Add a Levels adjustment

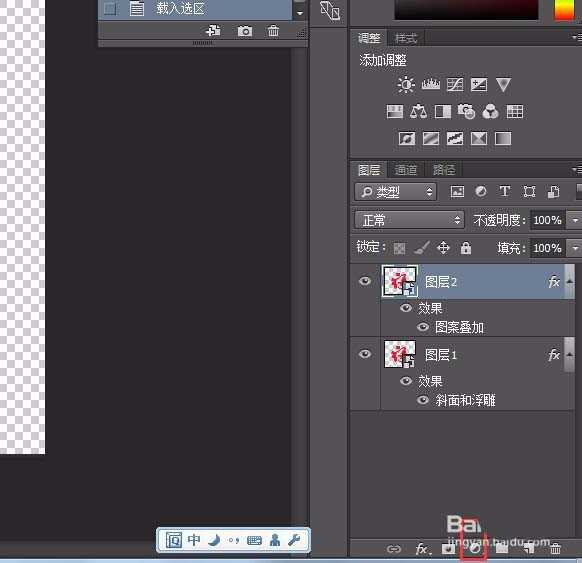[x=431, y=84]
